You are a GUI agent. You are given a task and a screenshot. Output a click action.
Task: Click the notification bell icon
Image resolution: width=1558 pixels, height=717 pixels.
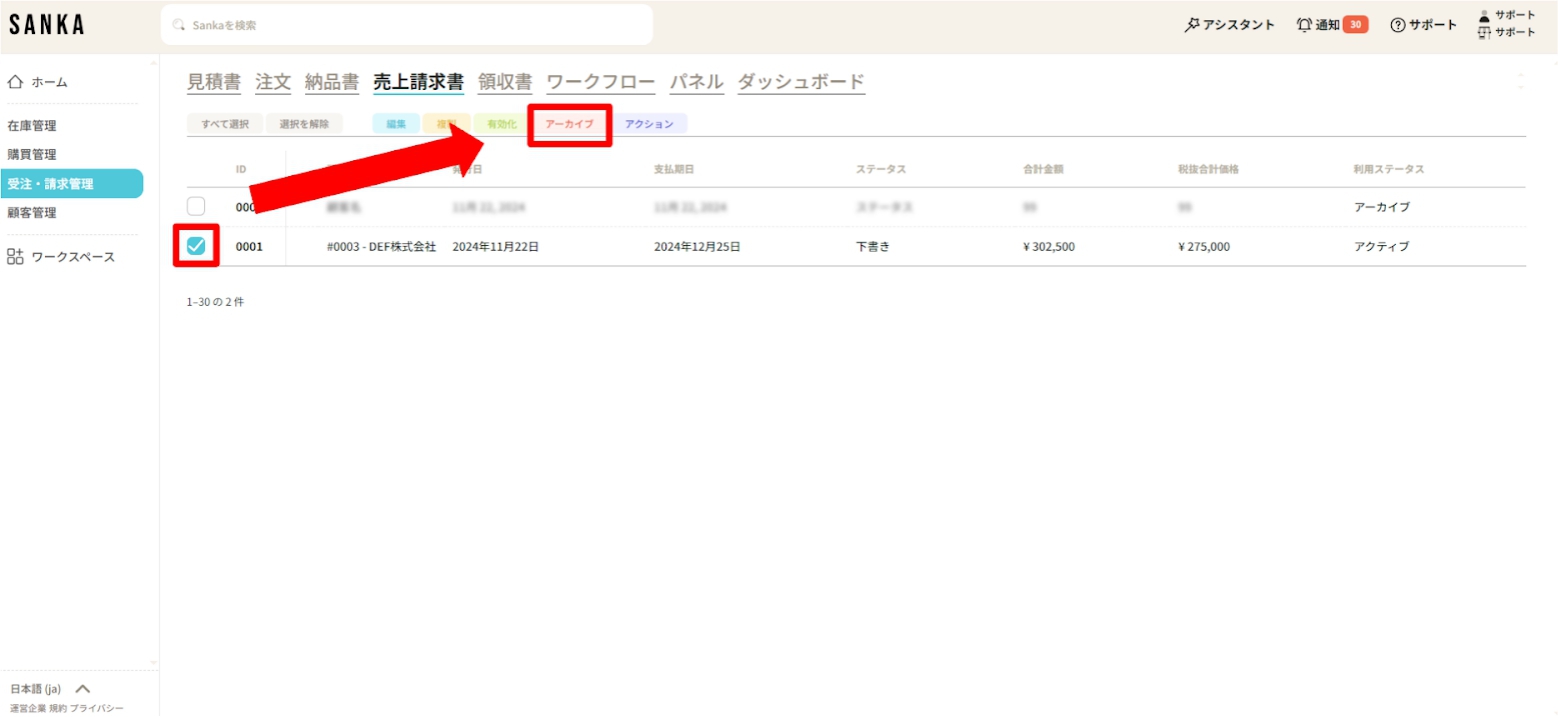(x=1304, y=25)
